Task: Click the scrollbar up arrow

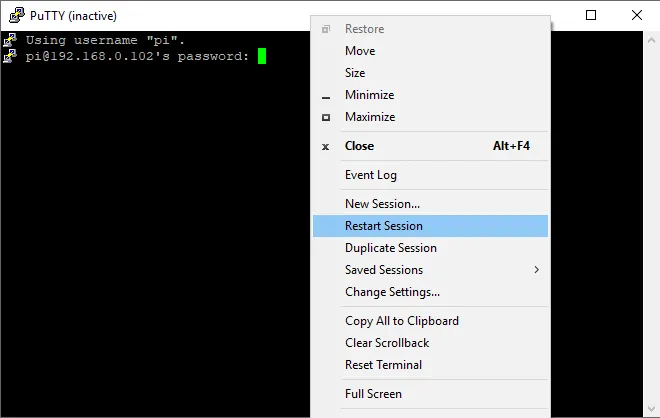Action: [651, 40]
